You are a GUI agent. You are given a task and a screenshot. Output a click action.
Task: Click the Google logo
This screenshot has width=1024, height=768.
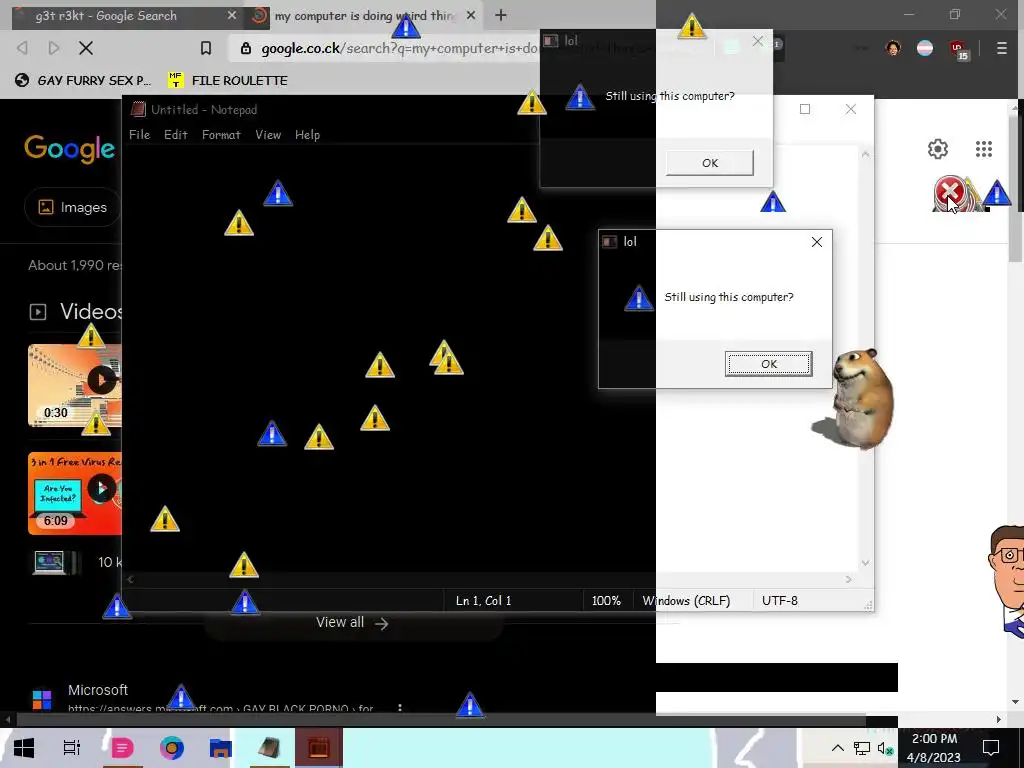[69, 149]
